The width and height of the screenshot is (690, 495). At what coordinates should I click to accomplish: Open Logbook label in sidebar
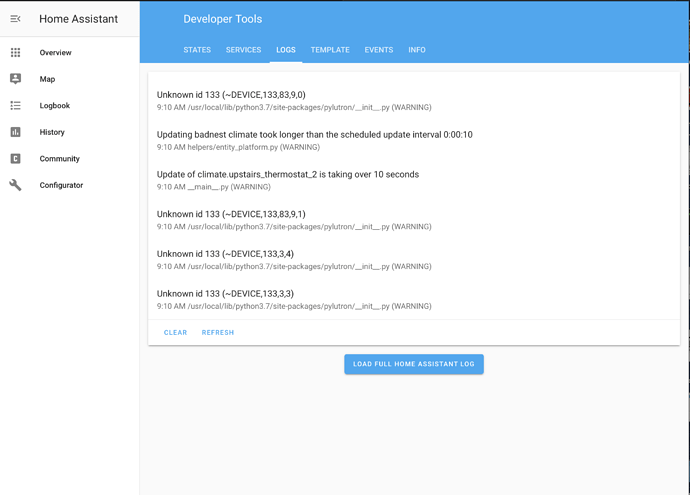tap(55, 106)
